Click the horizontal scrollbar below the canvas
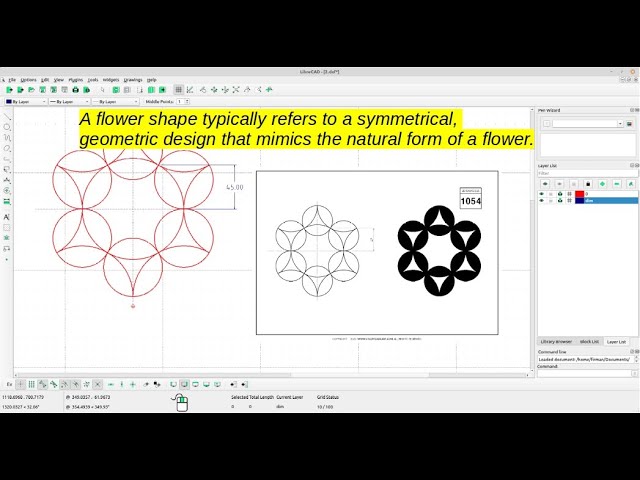The image size is (640, 480). coord(271,374)
